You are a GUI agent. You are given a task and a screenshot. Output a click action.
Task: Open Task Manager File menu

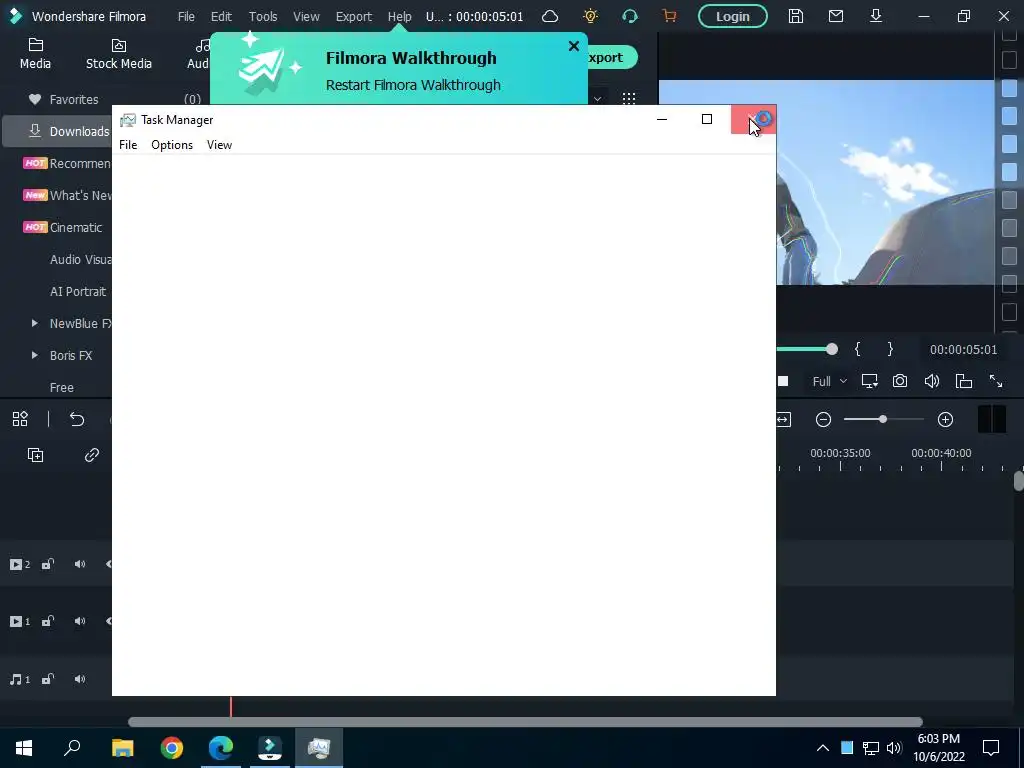128,145
